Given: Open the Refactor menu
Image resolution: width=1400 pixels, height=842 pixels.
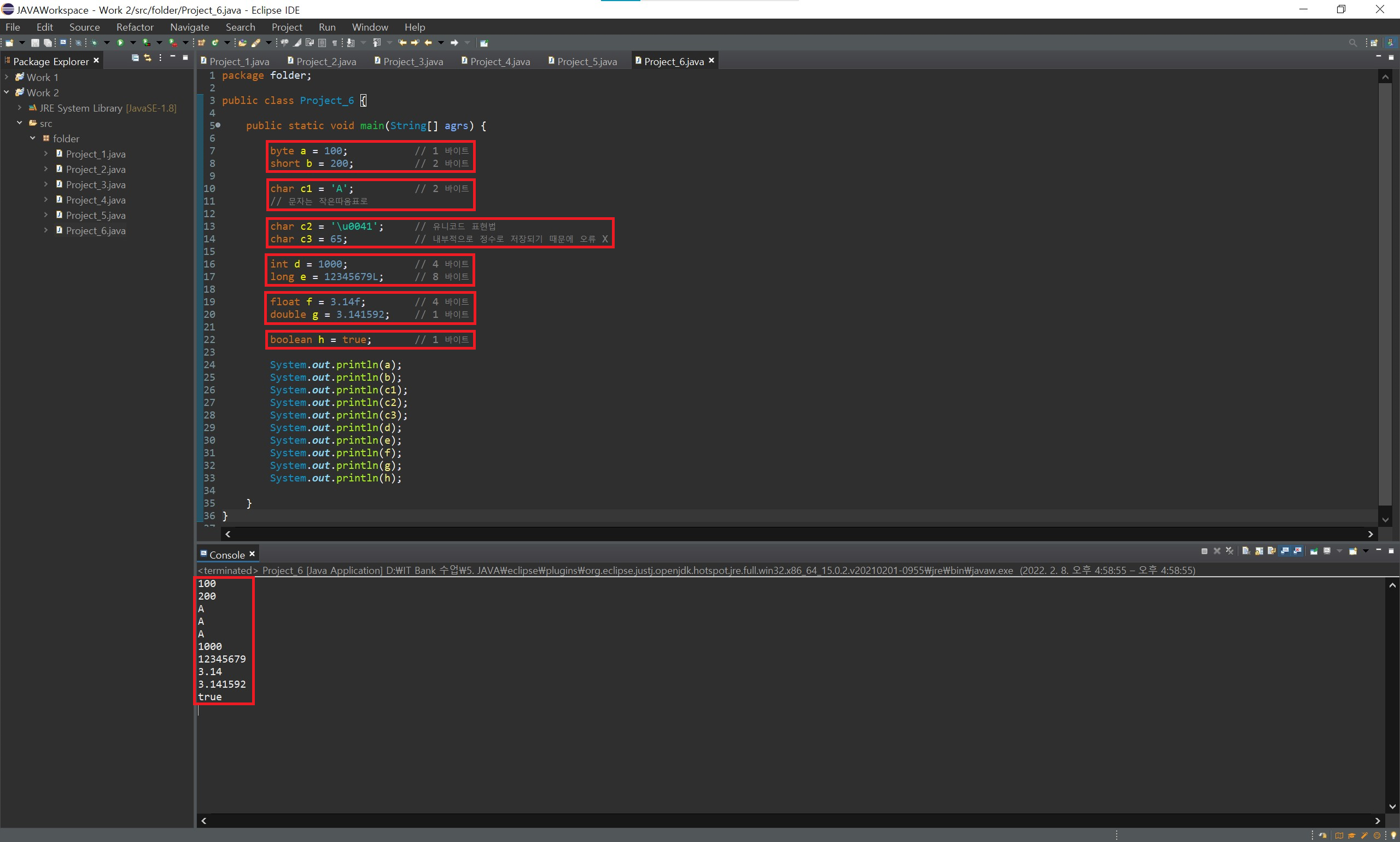Looking at the screenshot, I should click(x=135, y=27).
